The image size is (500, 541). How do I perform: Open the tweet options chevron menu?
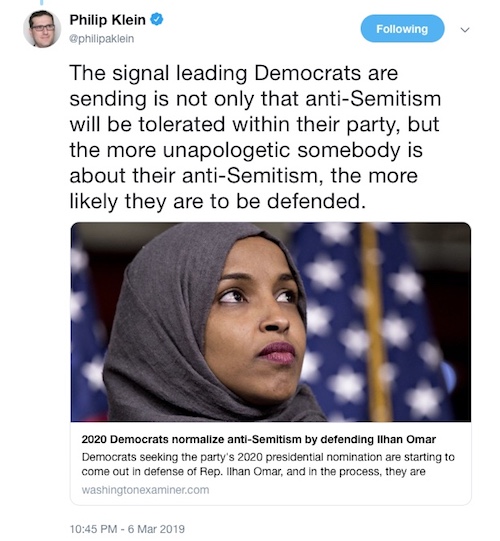[x=465, y=30]
